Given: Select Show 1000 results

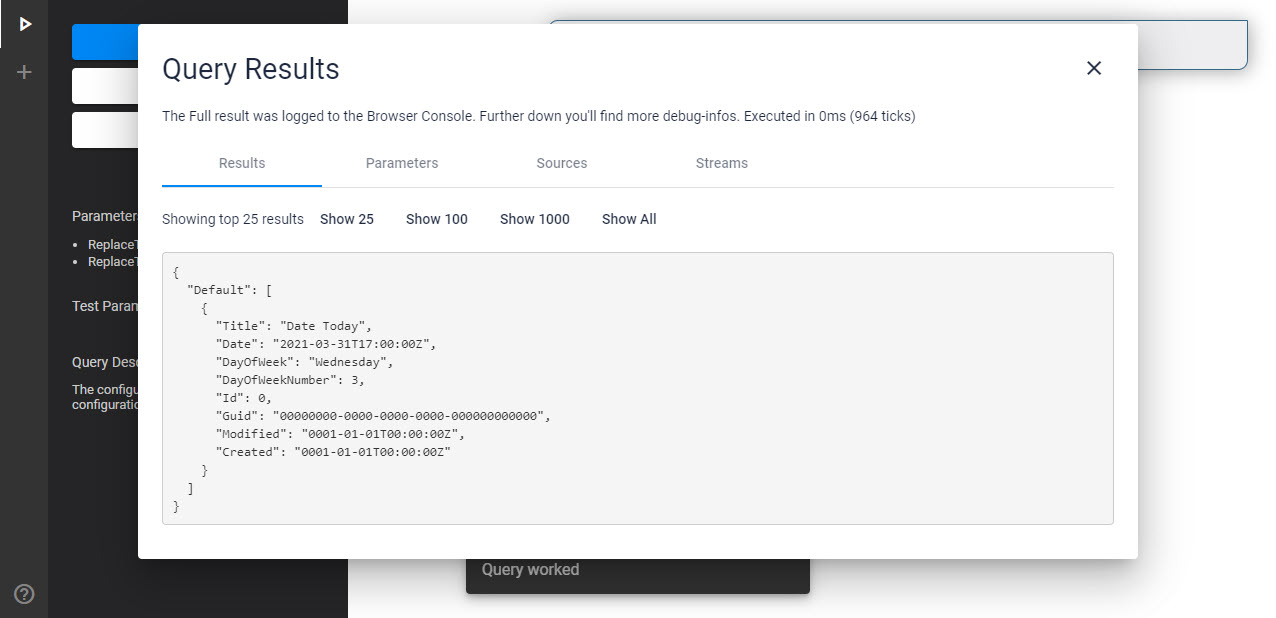Looking at the screenshot, I should (535, 219).
